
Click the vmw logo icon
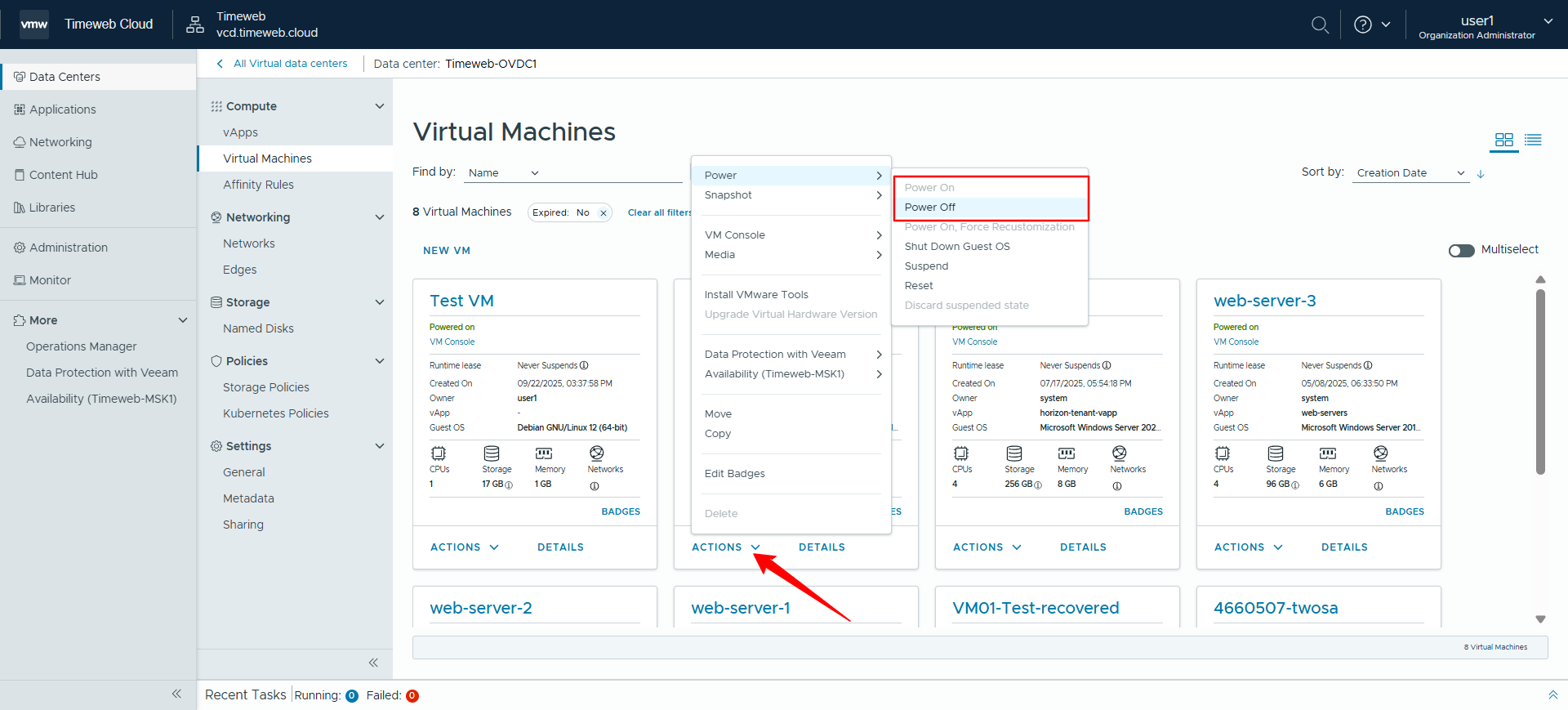tap(34, 25)
